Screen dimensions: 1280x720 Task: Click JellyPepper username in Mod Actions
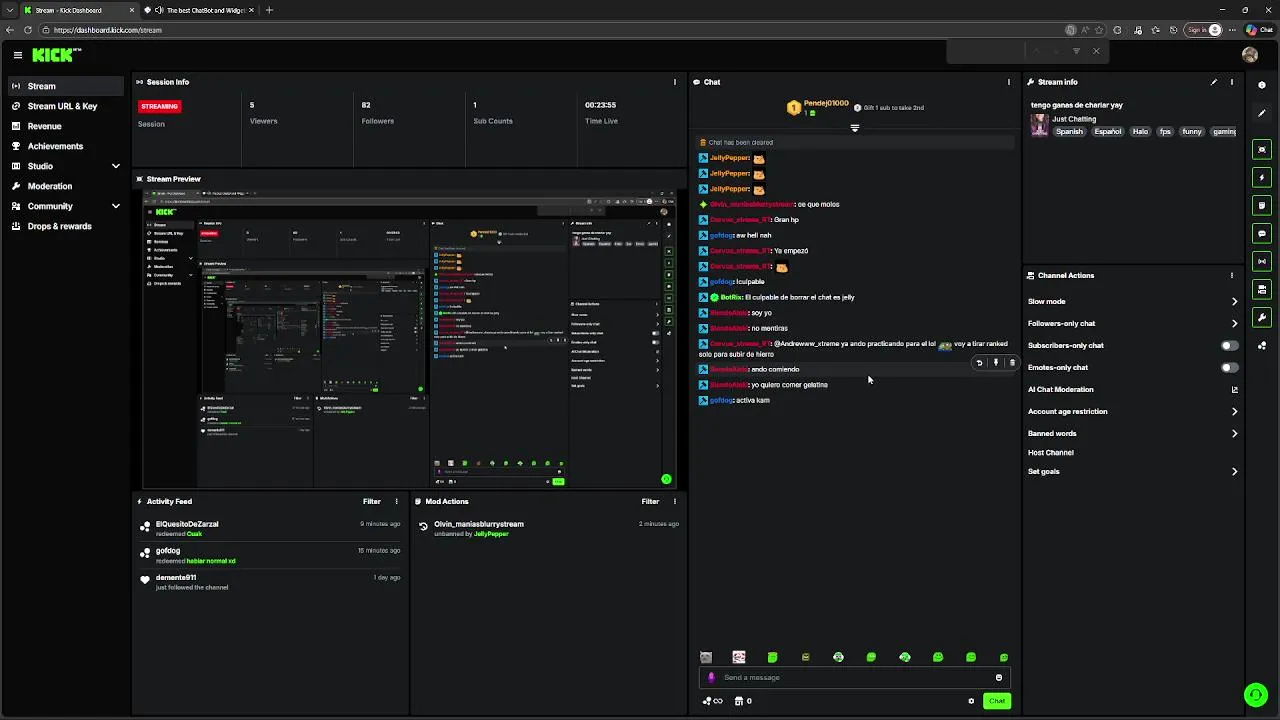491,534
